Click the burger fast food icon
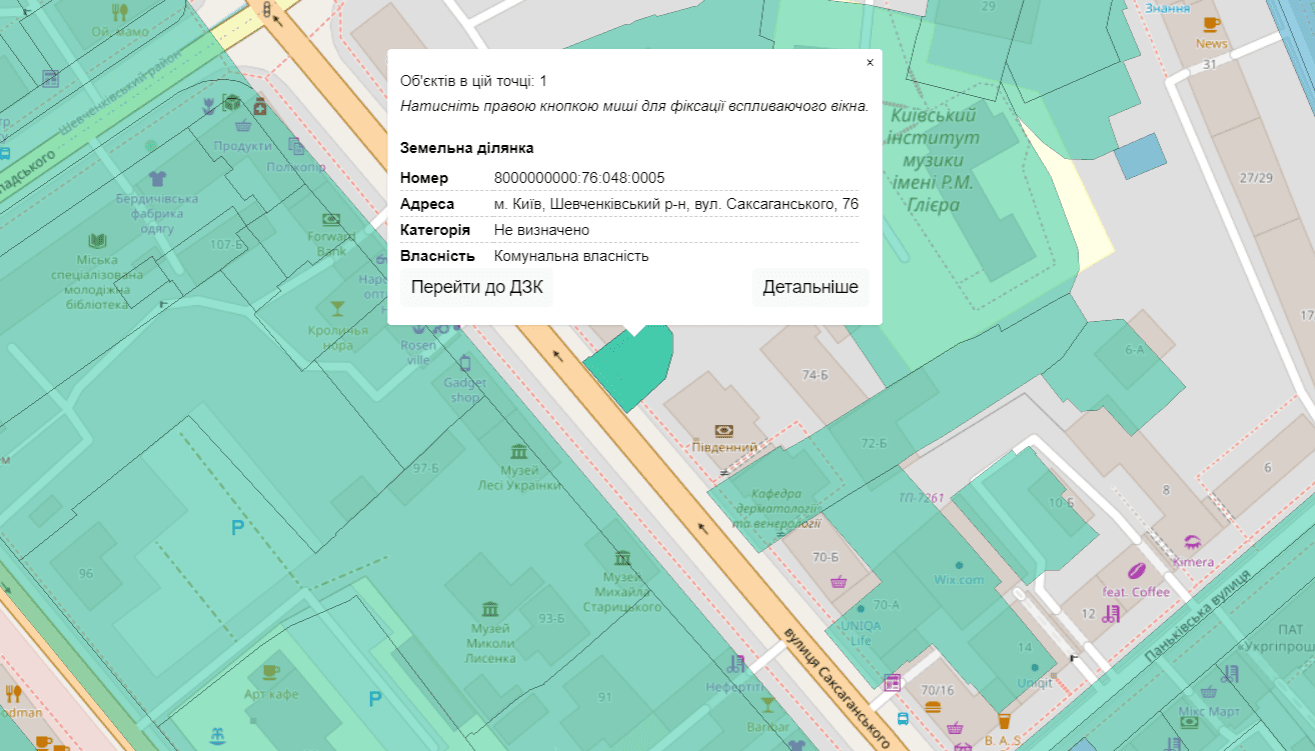The height and width of the screenshot is (751, 1315). (934, 706)
